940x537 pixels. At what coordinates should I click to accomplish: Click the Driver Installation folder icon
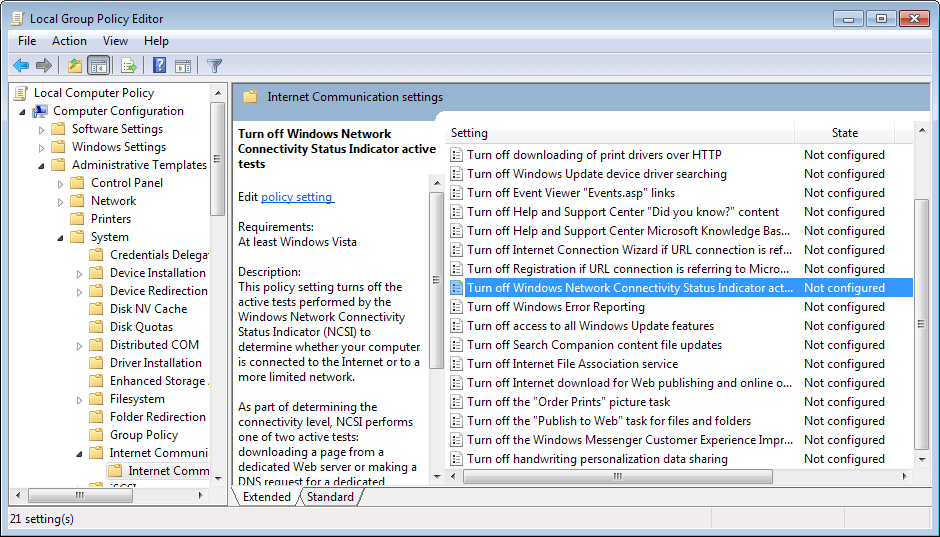(96, 363)
